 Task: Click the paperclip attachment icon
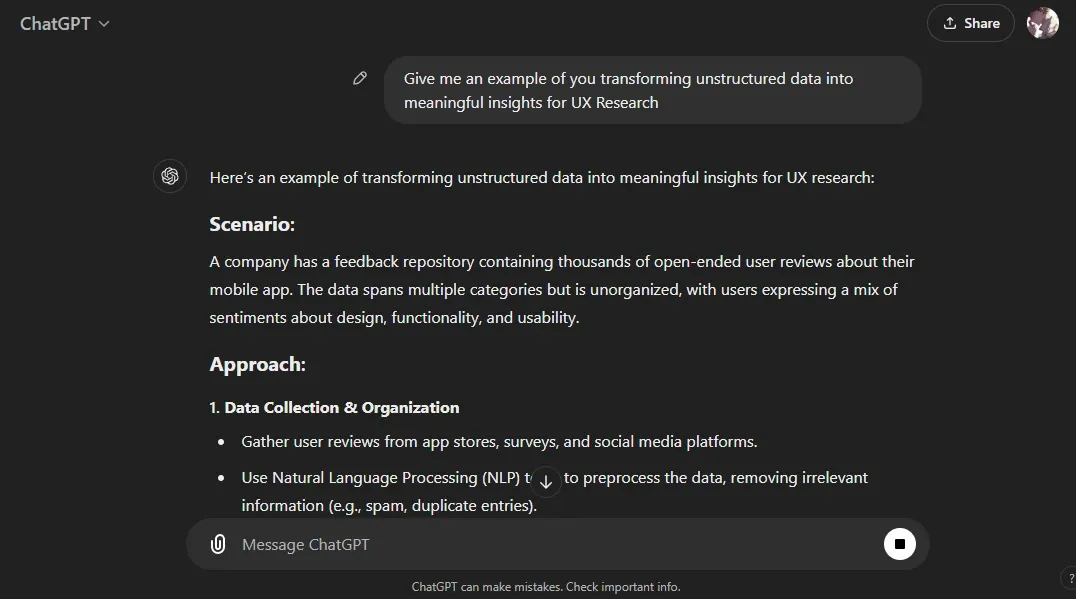tap(218, 544)
